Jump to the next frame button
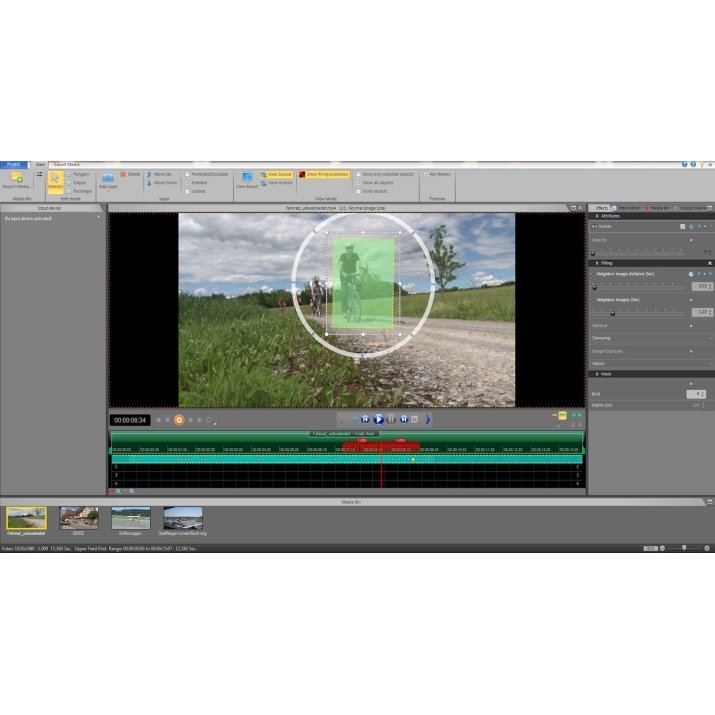The image size is (715, 715). click(404, 419)
